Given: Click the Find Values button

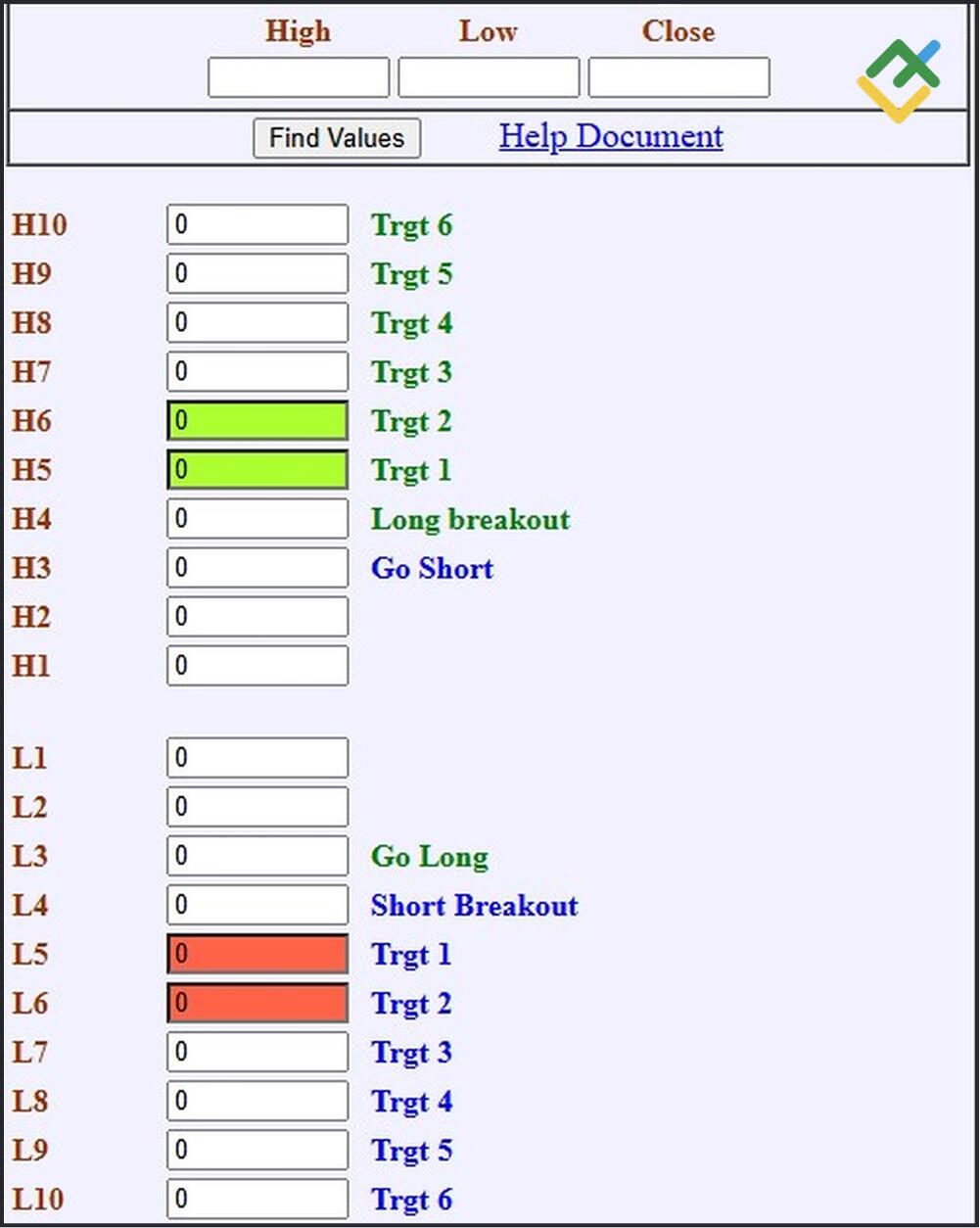Looking at the screenshot, I should [337, 138].
